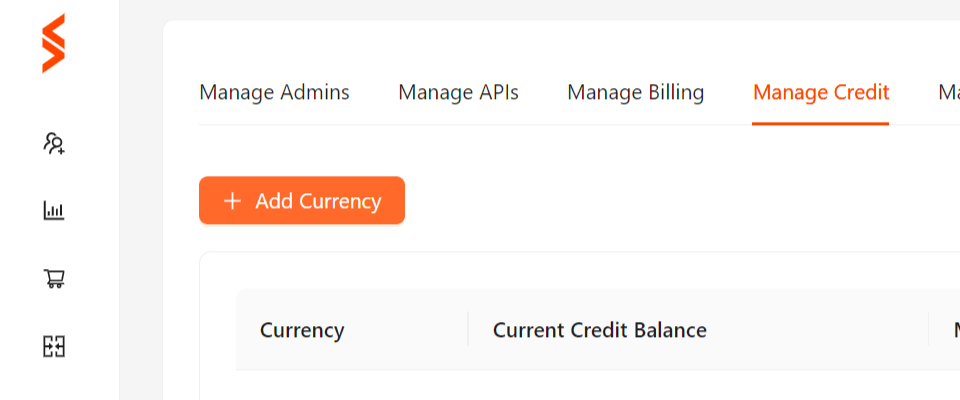The width and height of the screenshot is (960, 400).
Task: Open the add user sidebar icon
Action: tap(54, 143)
